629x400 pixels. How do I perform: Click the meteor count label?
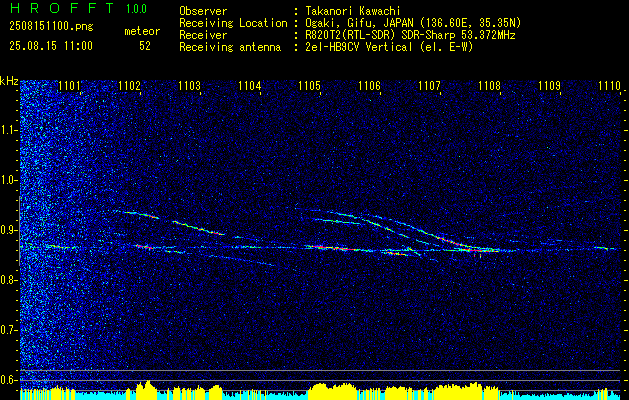click(142, 31)
